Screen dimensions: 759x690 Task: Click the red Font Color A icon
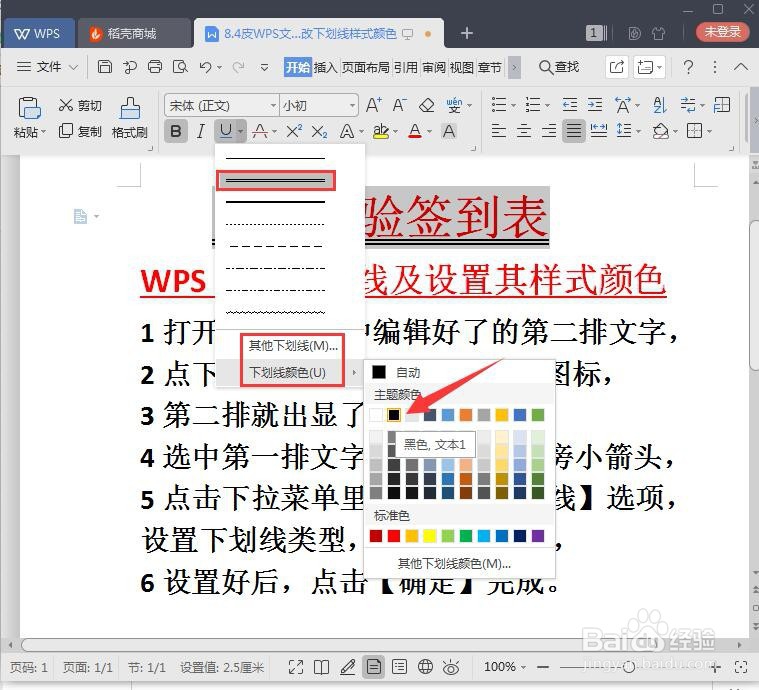[415, 131]
